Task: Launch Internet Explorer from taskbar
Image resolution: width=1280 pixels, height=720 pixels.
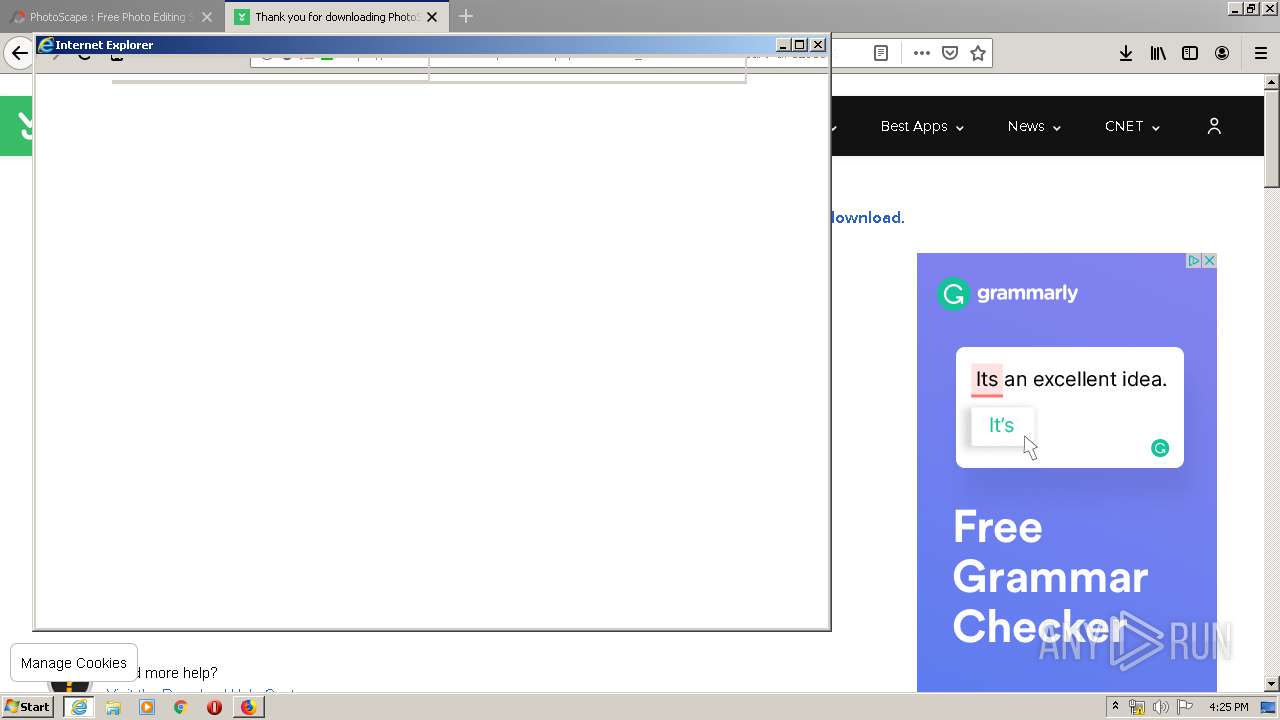Action: click(x=79, y=707)
